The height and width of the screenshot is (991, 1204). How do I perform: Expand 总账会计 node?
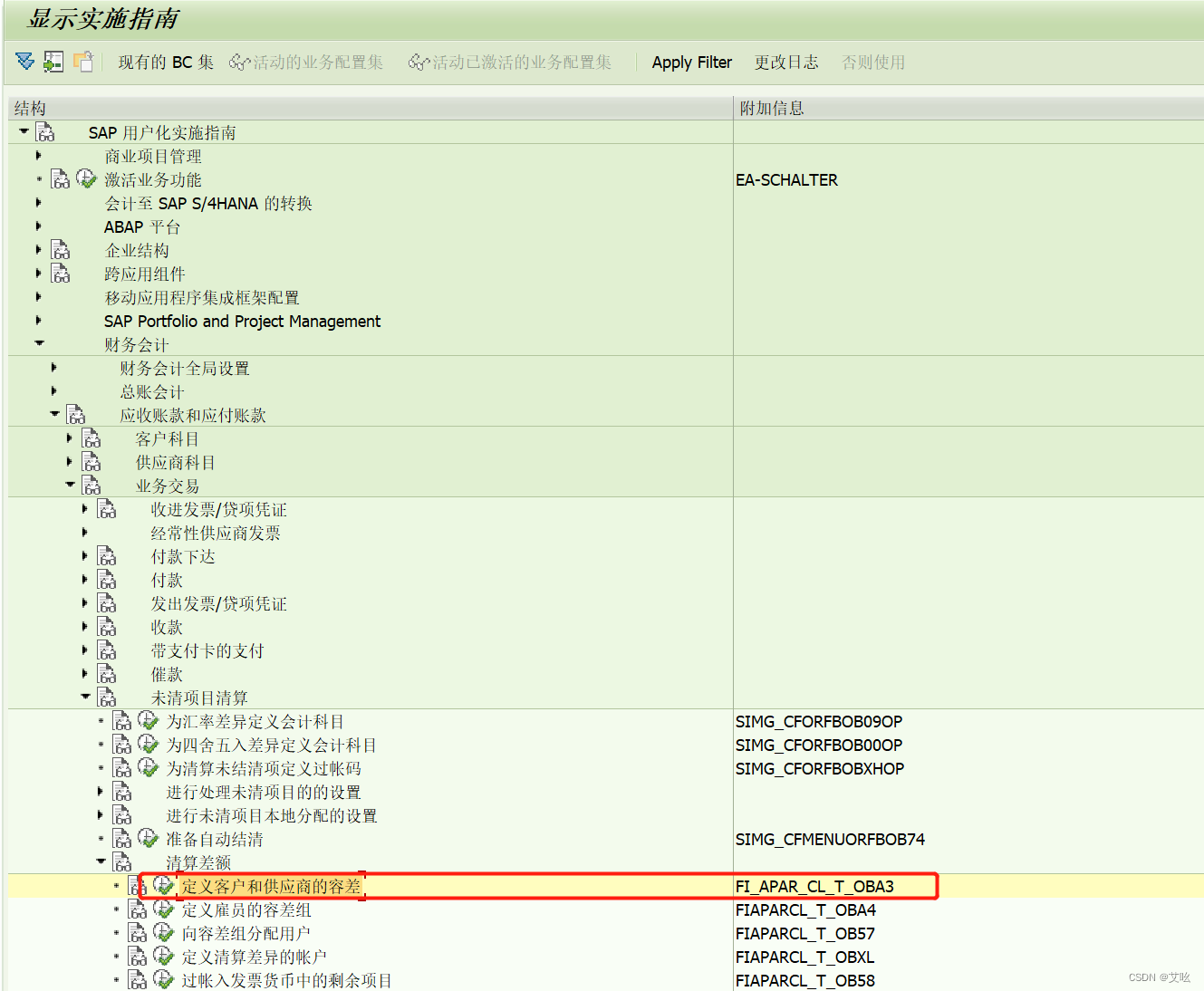tap(54, 391)
